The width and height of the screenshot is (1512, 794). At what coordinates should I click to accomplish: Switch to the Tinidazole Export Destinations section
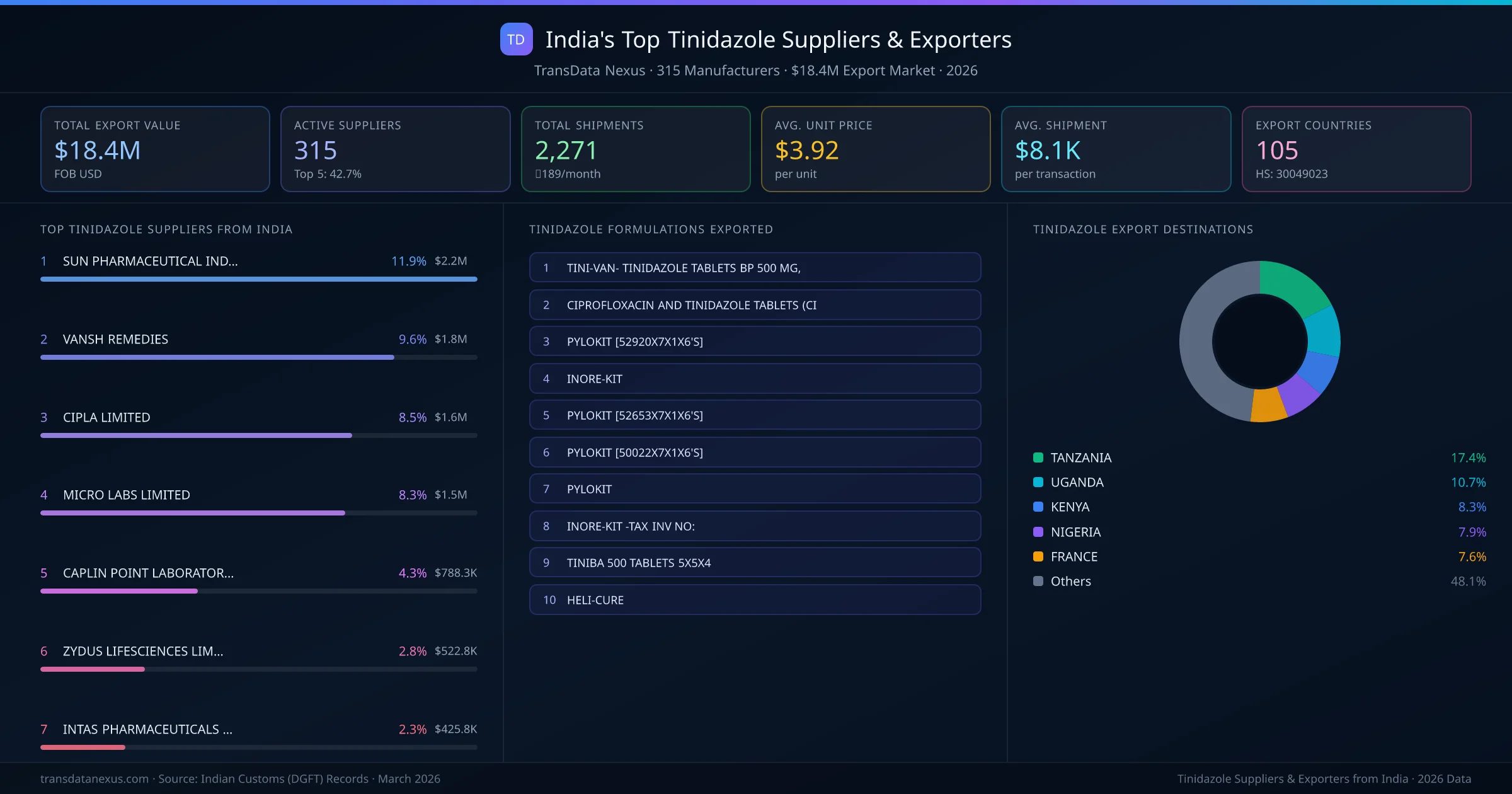[1143, 229]
